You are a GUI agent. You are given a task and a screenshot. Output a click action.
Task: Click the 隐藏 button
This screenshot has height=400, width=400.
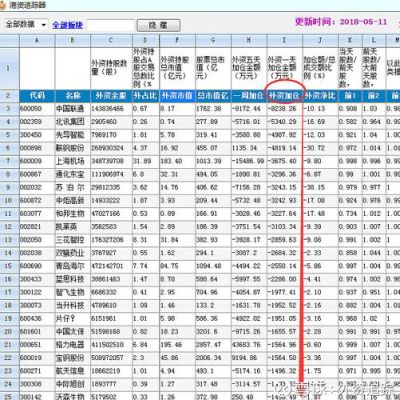click(158, 25)
